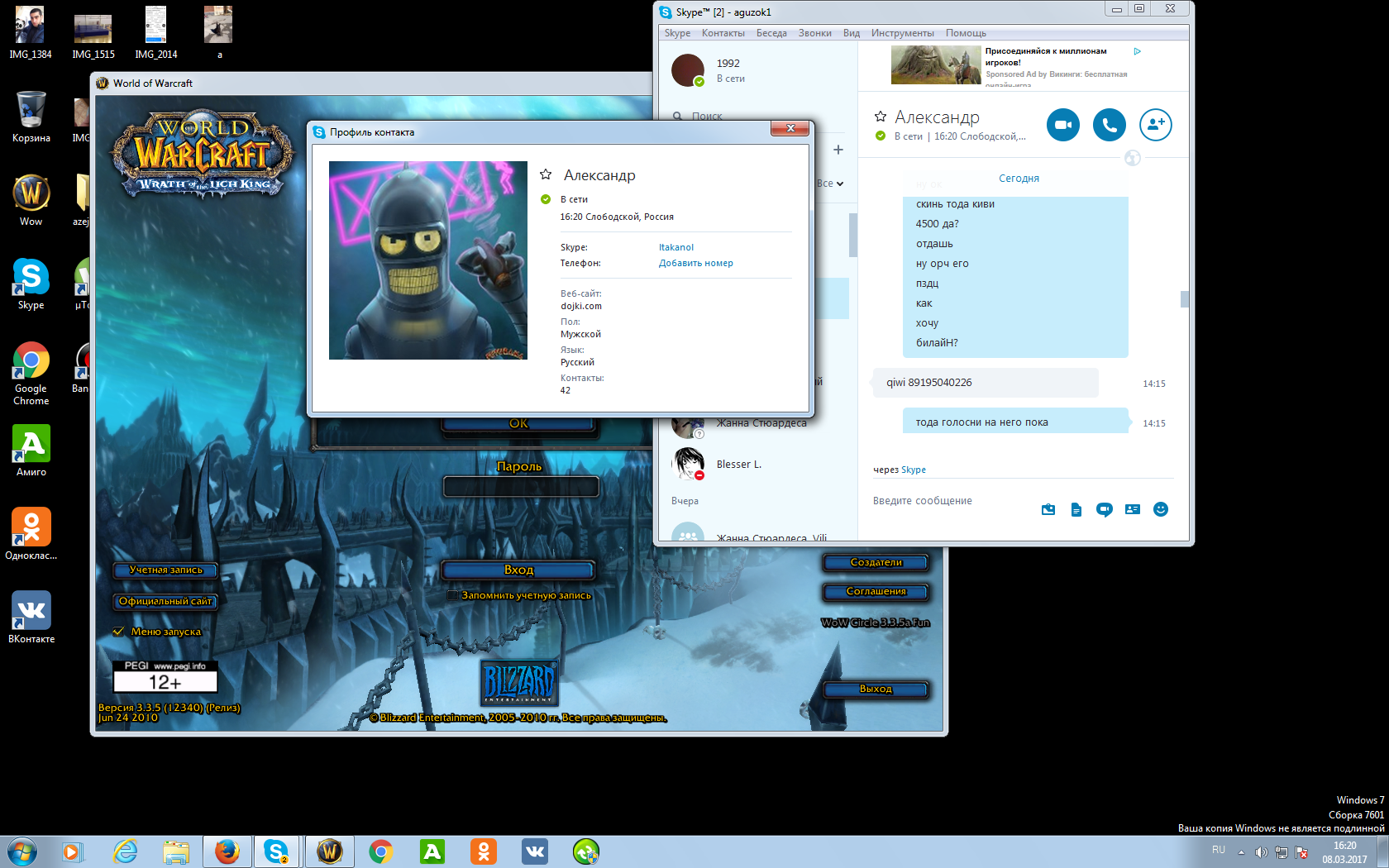
Task: Start a video call with Александр
Action: click(x=1062, y=125)
